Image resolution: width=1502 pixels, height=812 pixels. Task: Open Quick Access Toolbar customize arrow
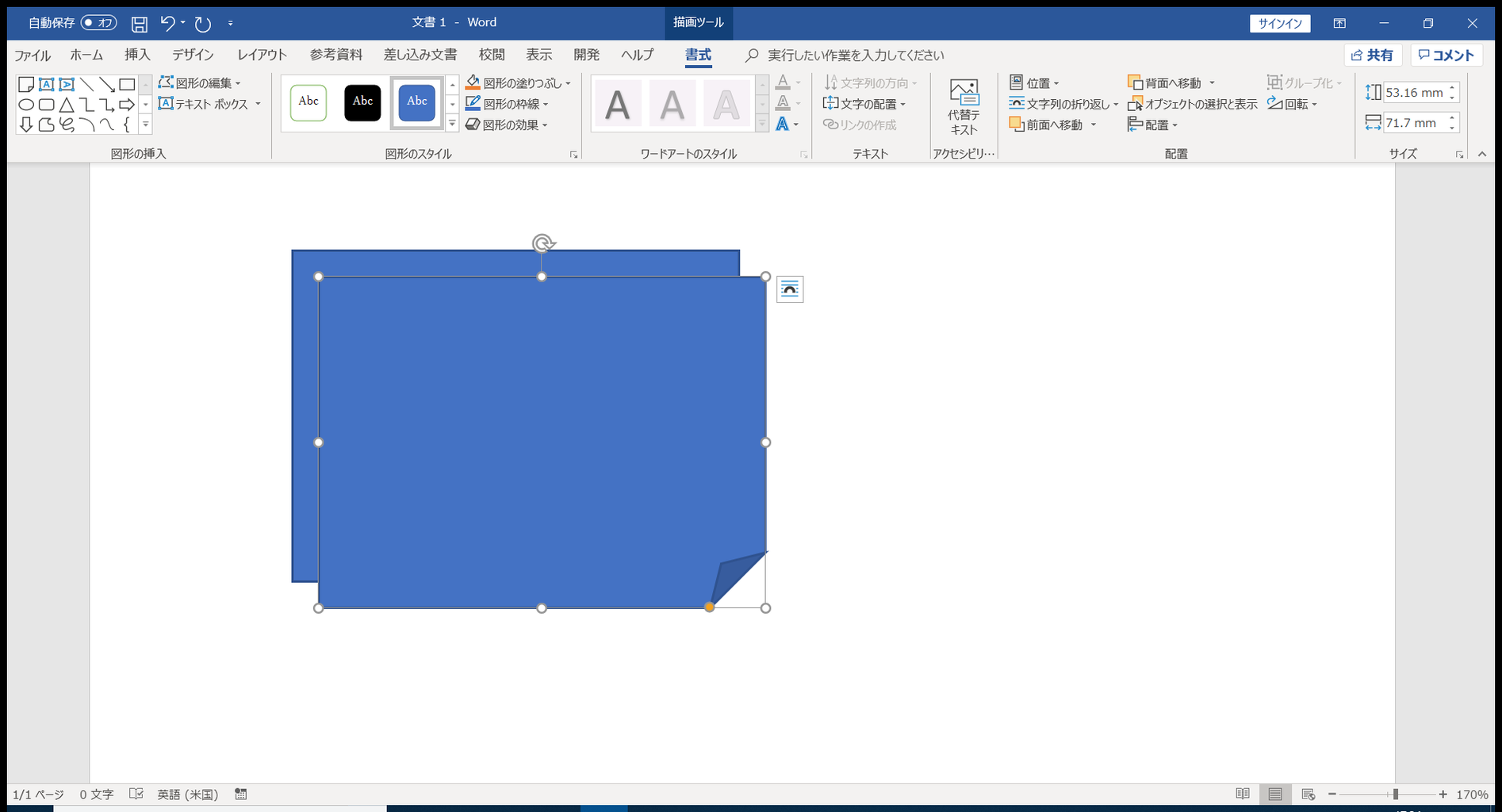click(231, 23)
